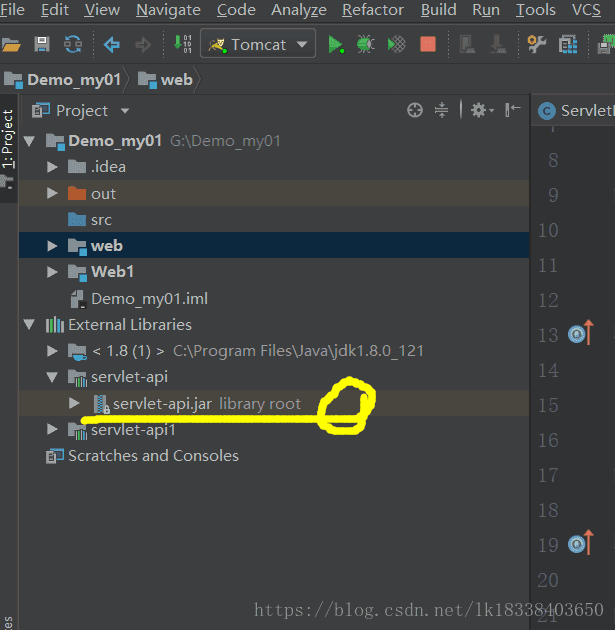
Task: Open the Navigate menu
Action: [x=168, y=10]
